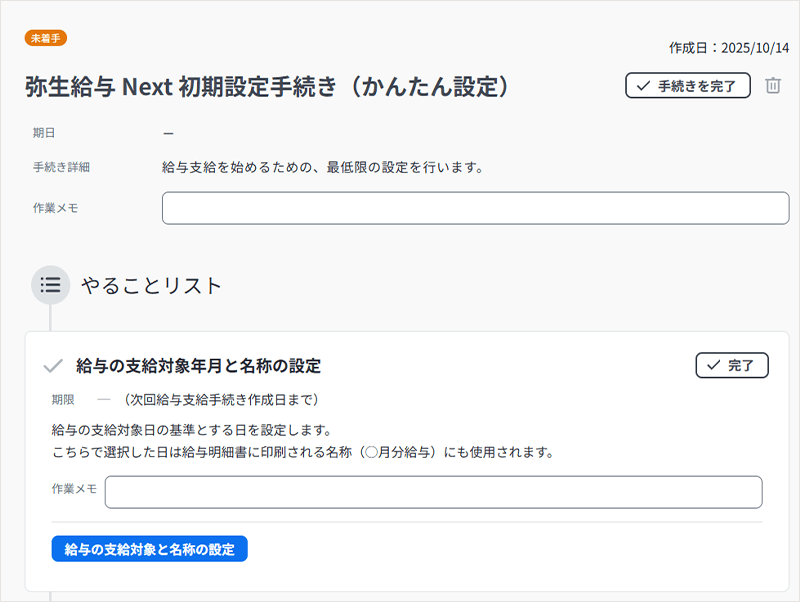The width and height of the screenshot is (800, 602).
Task: Click the dash value next to 期日
Action: click(x=168, y=133)
